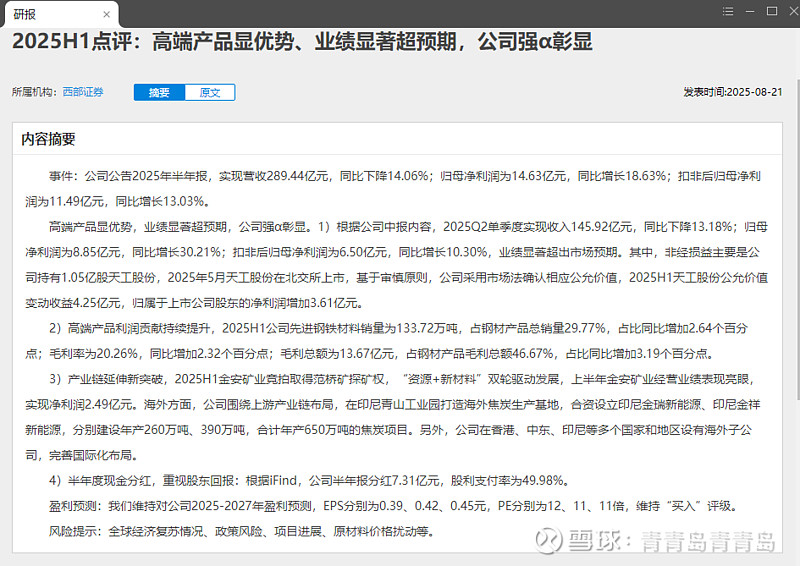Click the line 司,完善国际化布局
The height and width of the screenshot is (566, 800).
[x=82, y=455]
